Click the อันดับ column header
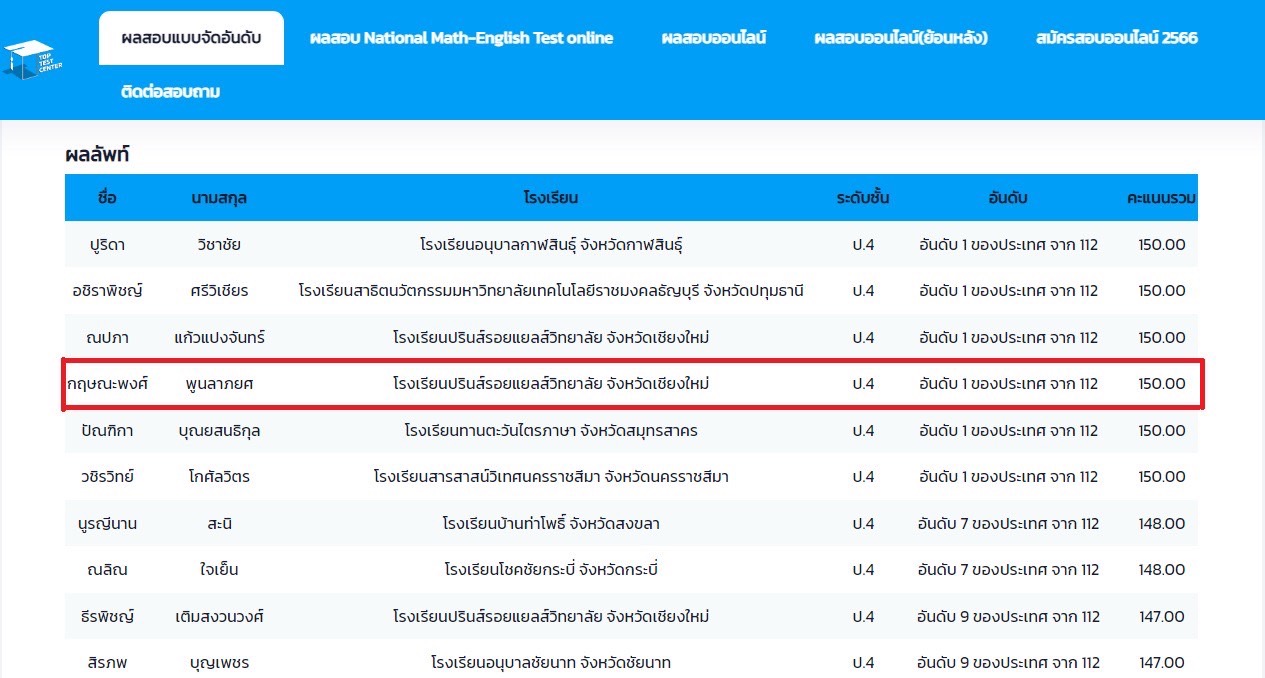 click(x=1008, y=198)
